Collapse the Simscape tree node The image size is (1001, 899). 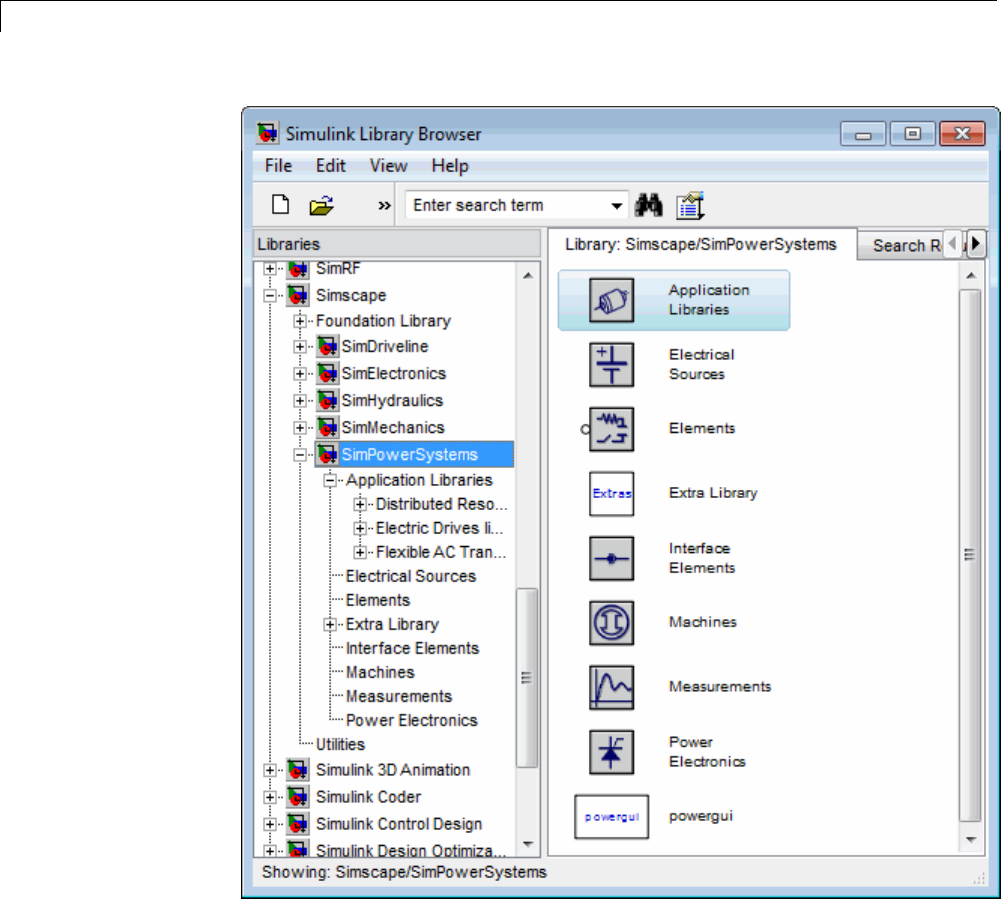click(270, 296)
